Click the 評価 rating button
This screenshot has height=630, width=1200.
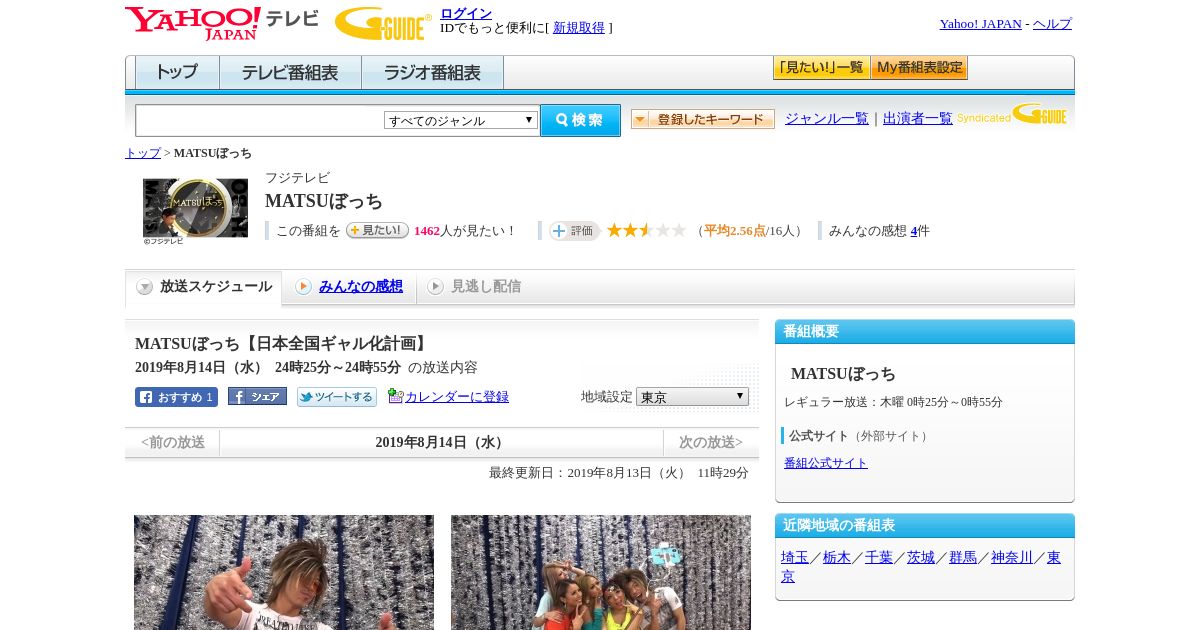pyautogui.click(x=574, y=231)
